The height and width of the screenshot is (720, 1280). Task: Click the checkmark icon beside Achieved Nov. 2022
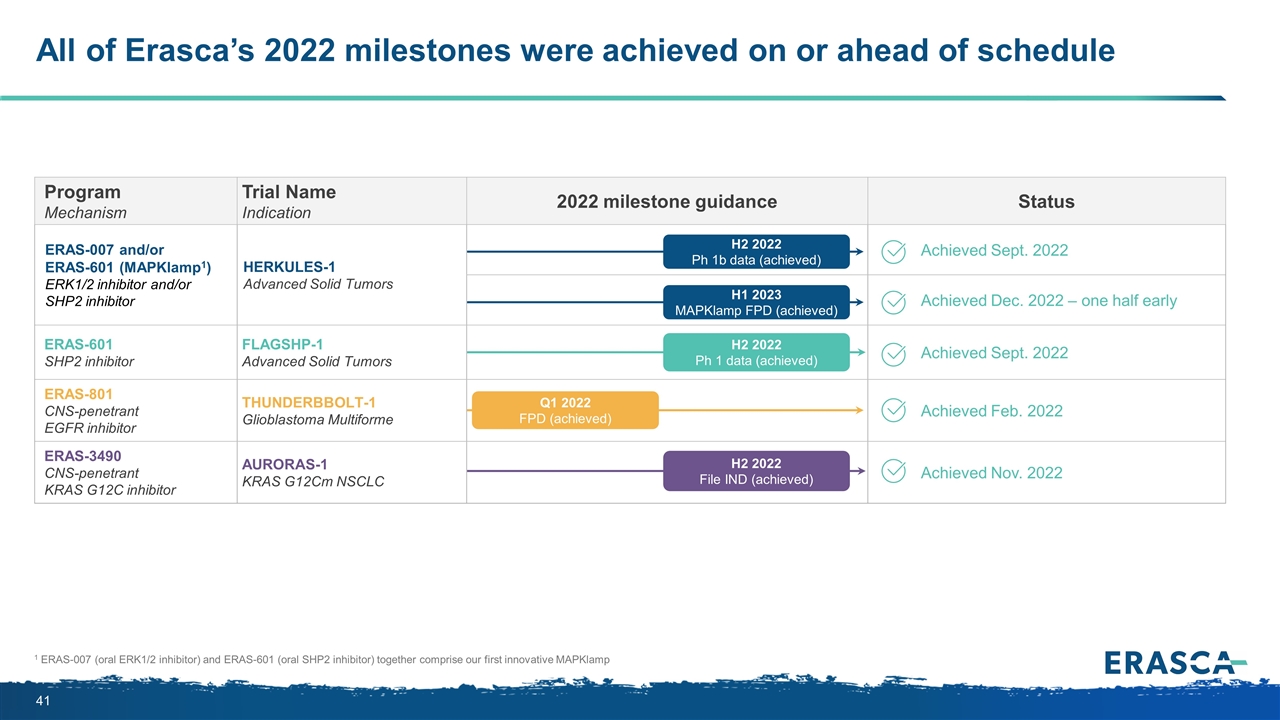[895, 473]
